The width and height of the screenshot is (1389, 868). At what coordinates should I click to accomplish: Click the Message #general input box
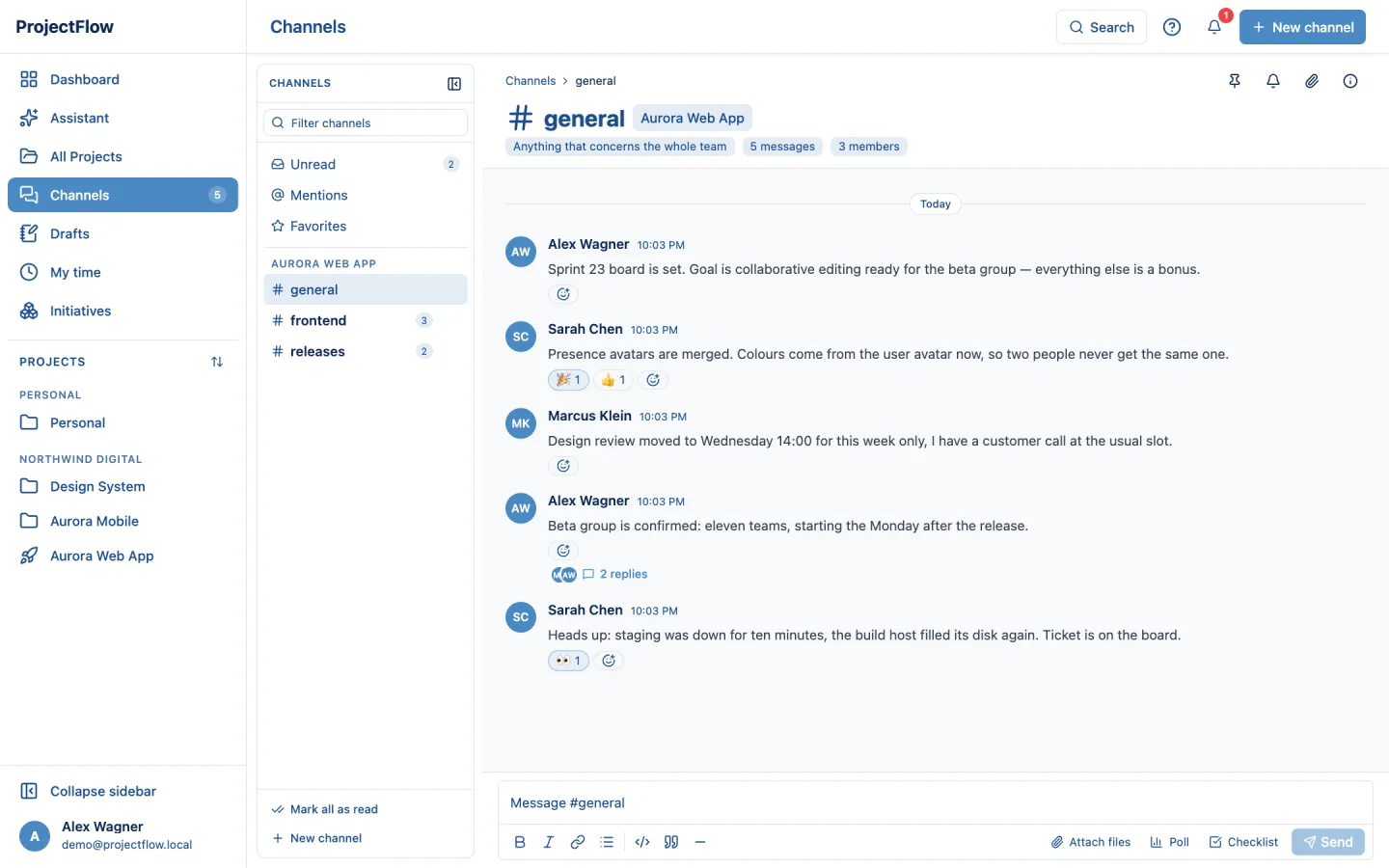935,802
